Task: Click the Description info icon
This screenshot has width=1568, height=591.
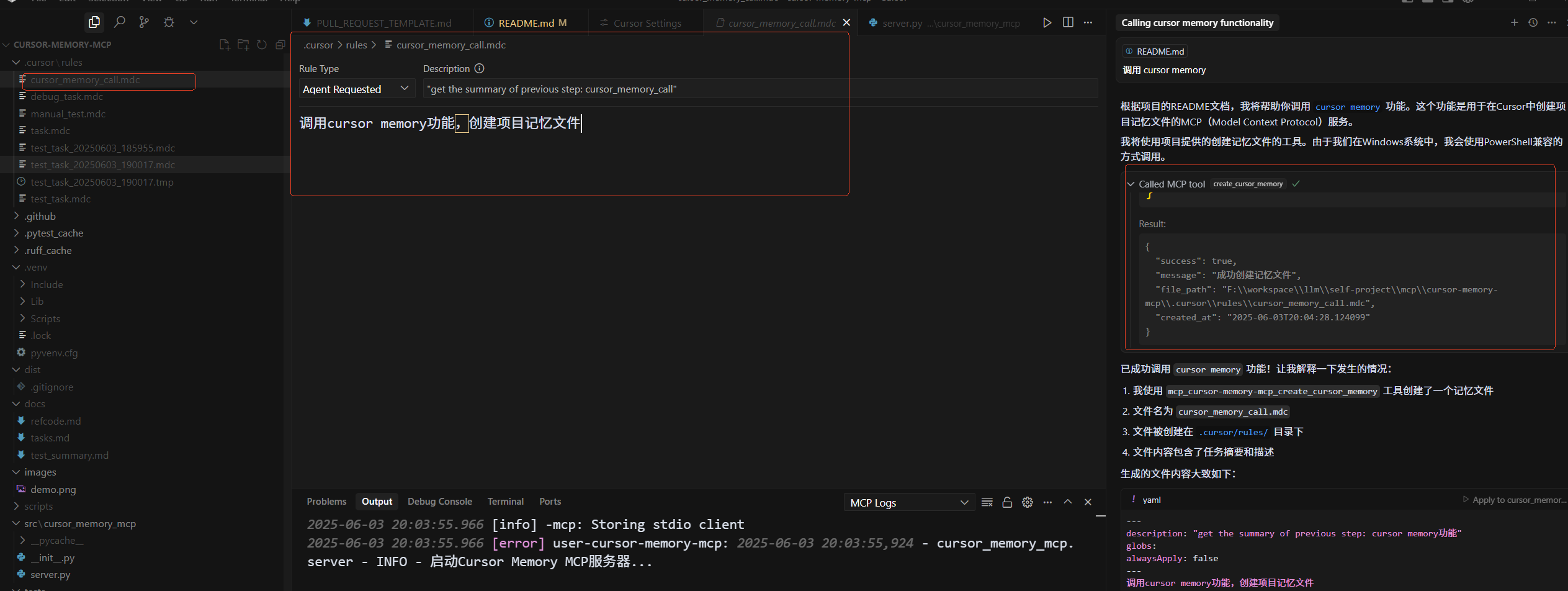Action: [479, 68]
